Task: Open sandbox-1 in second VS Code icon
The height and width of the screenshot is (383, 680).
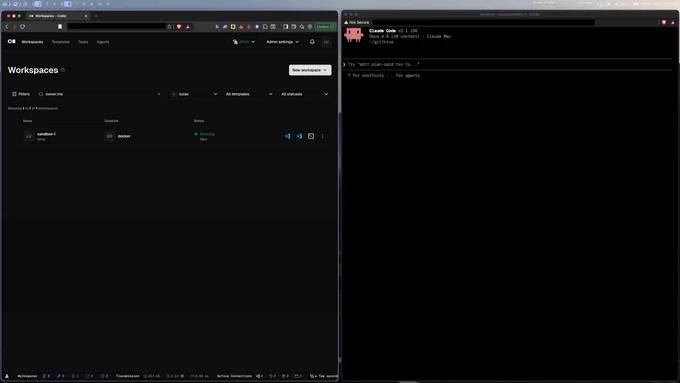Action: click(299, 136)
